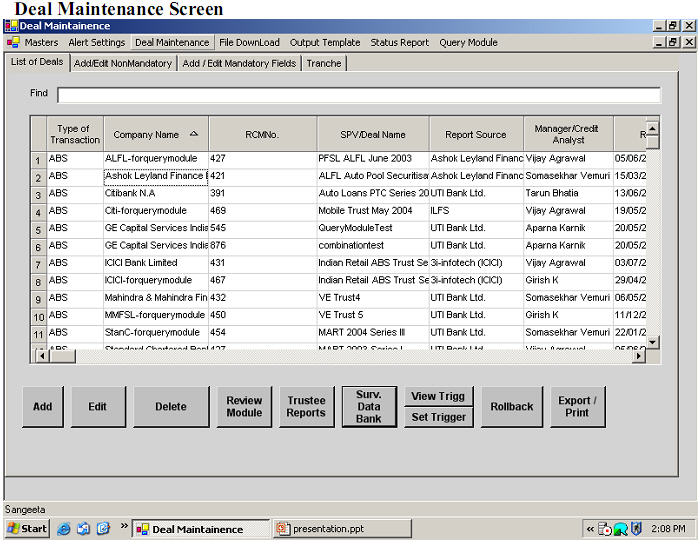
Task: Click the Report Source column header
Action: (476, 134)
